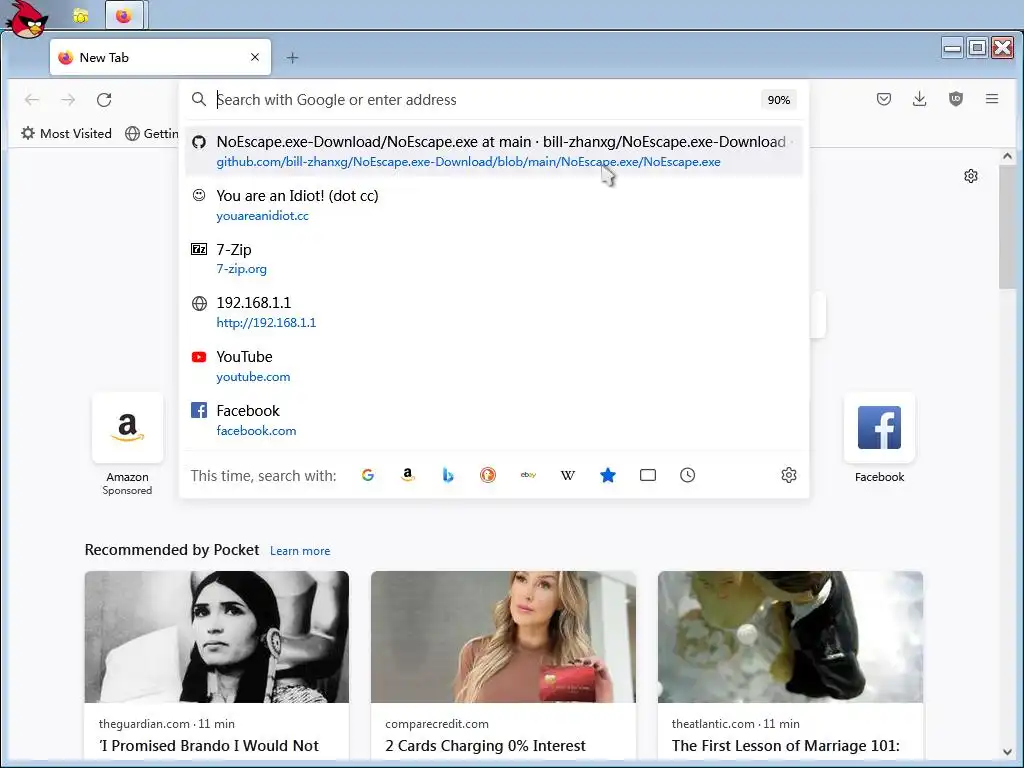This screenshot has height=768, width=1024.
Task: Select the Facebook suggestion in dropdown
Action: [x=494, y=420]
